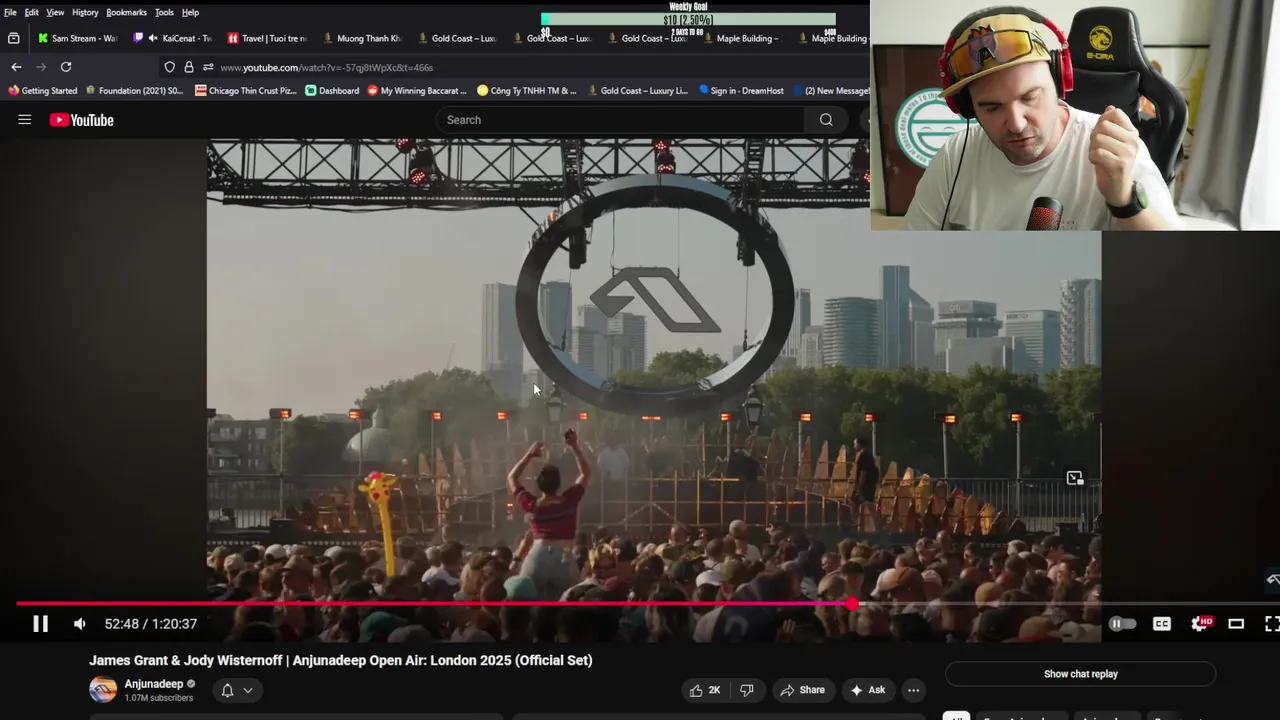This screenshot has height=720, width=1280.
Task: Like the video with thumbs-up
Action: coord(704,690)
